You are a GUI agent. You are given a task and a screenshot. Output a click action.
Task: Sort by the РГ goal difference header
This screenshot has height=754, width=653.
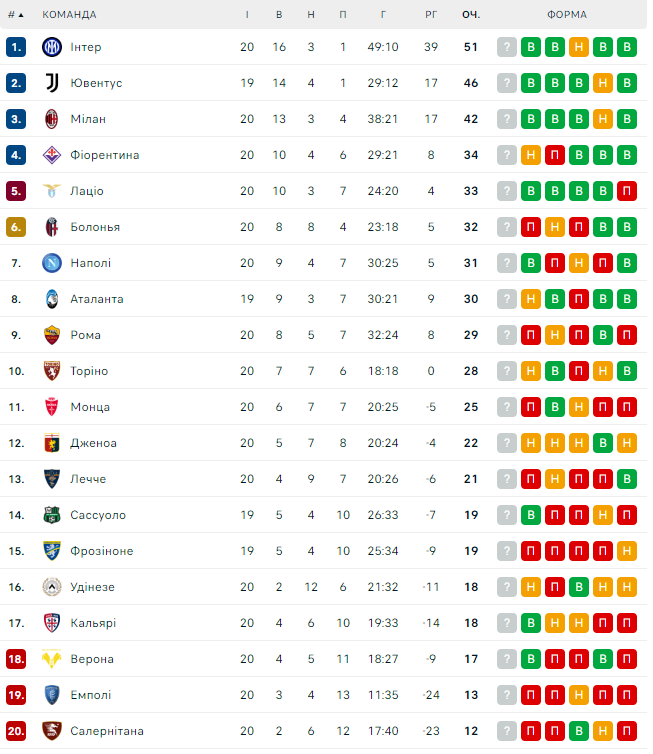tap(431, 15)
